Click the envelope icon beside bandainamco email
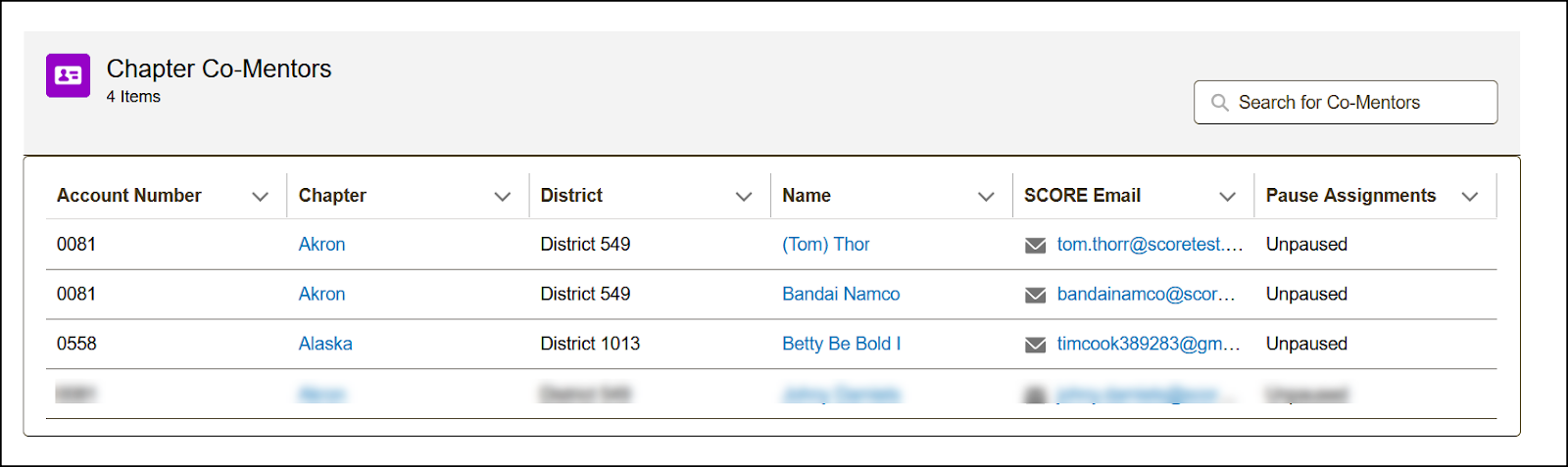The width and height of the screenshot is (1568, 467). [1035, 295]
